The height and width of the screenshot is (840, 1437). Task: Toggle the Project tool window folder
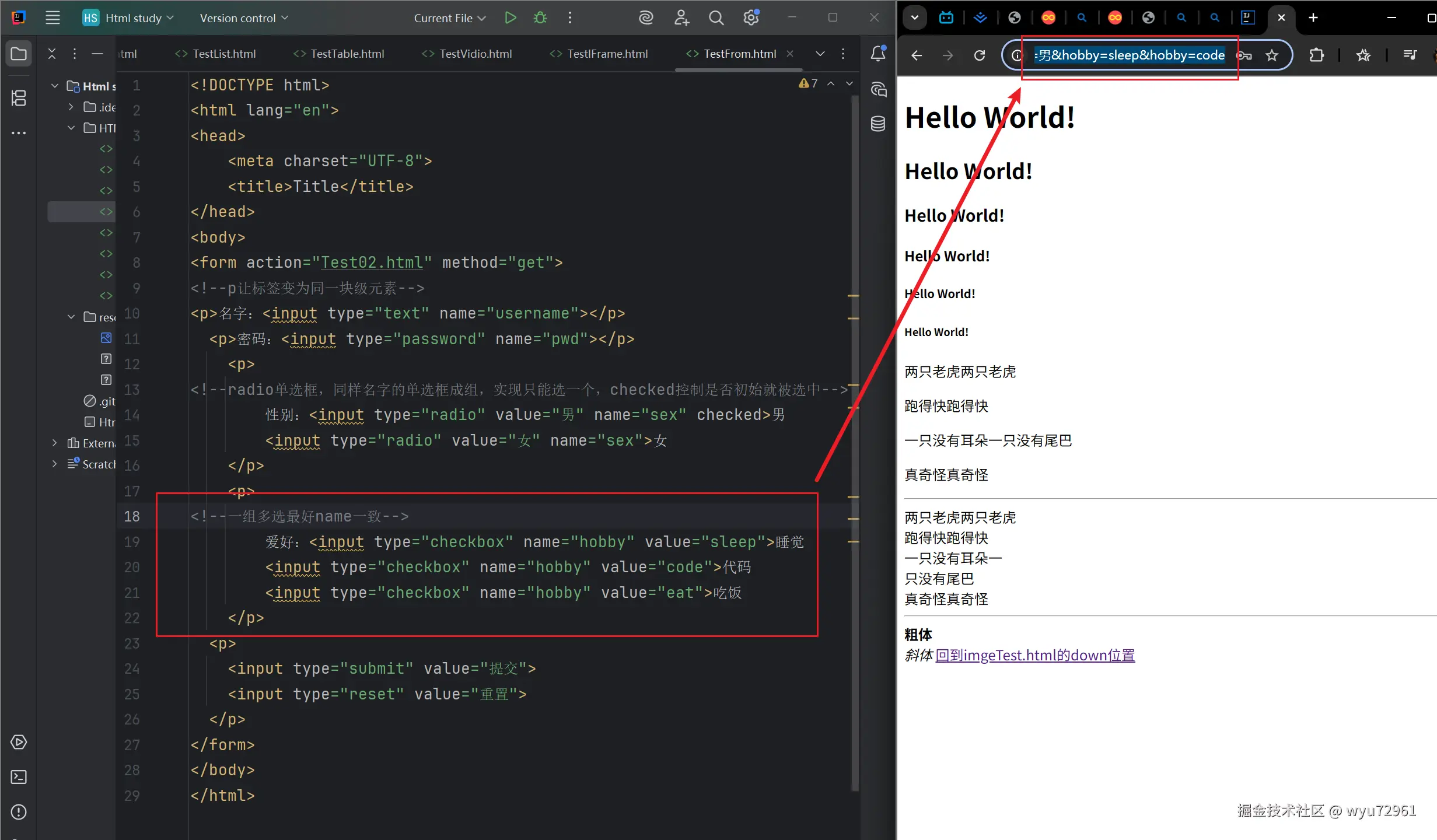(x=19, y=54)
